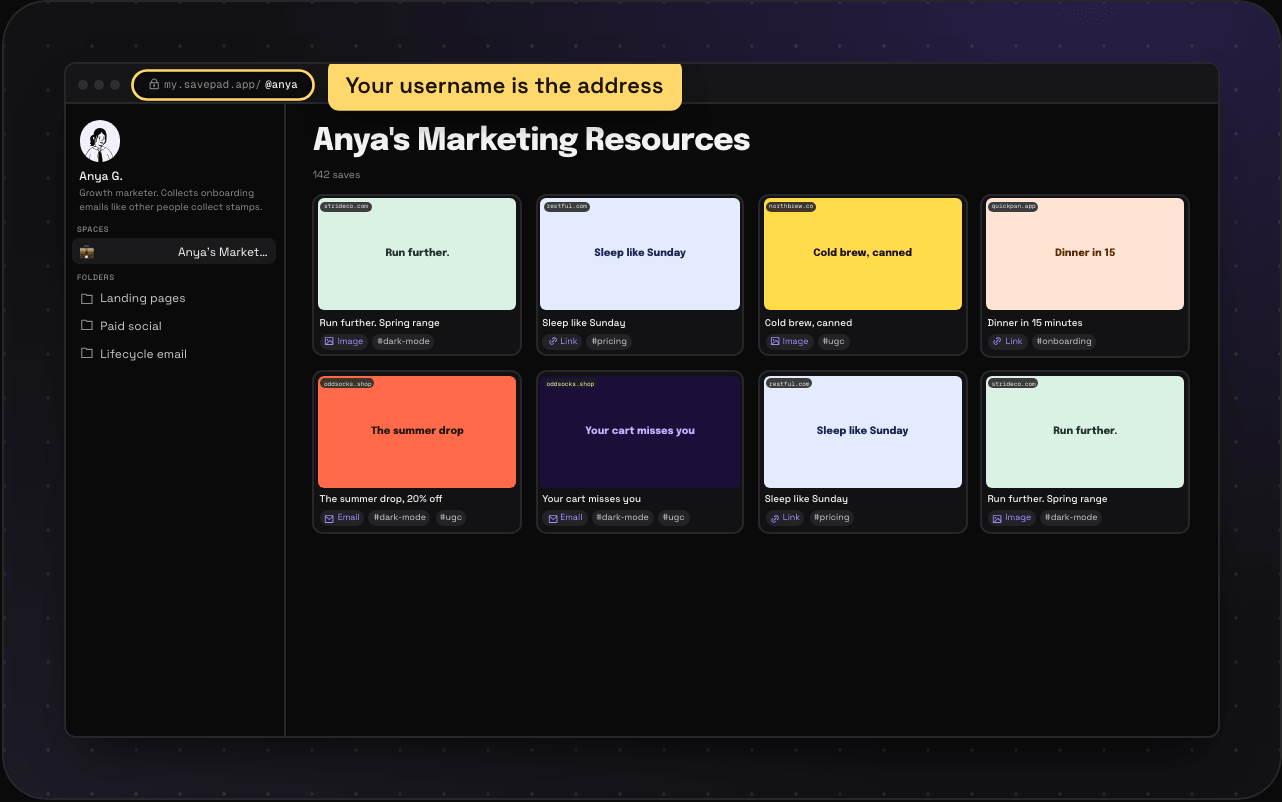Click the Image type tag on Cold brew card
The height and width of the screenshot is (802, 1282).
789,341
